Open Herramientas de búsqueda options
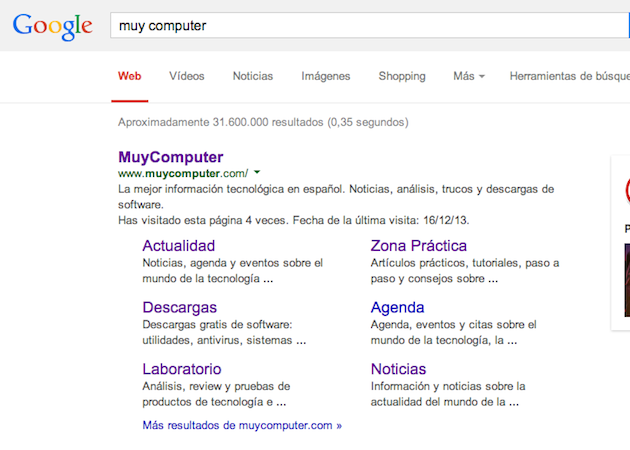This screenshot has height=450, width=630. (x=568, y=76)
